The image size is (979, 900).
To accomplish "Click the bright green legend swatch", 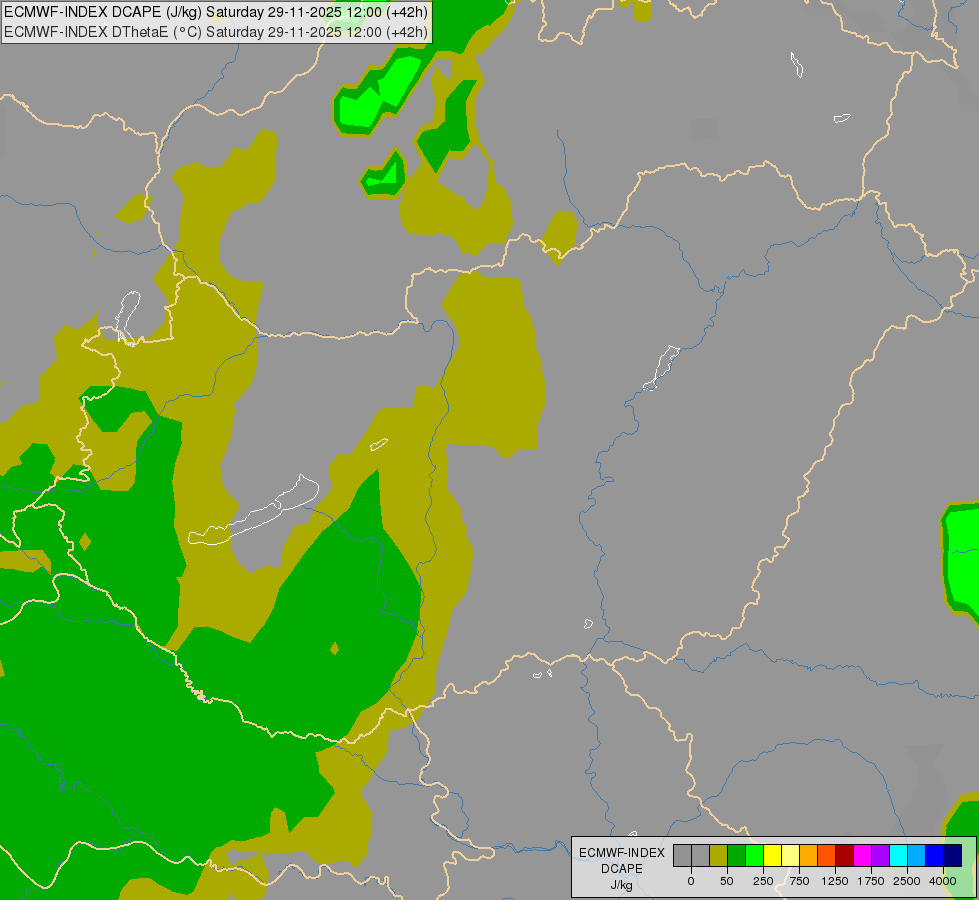I will [755, 855].
